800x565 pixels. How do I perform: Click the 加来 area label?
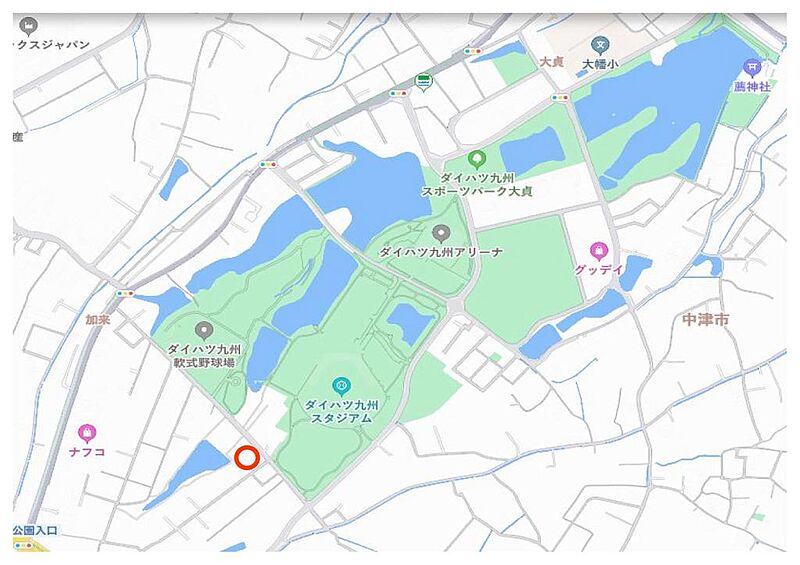pyautogui.click(x=98, y=320)
